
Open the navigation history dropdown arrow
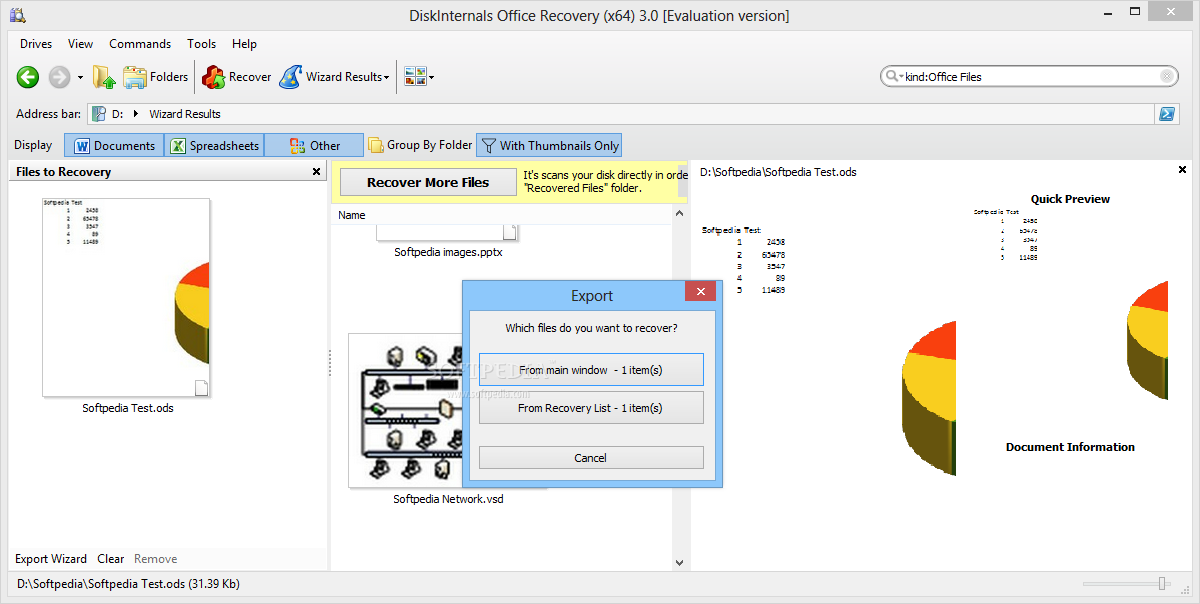coord(78,77)
